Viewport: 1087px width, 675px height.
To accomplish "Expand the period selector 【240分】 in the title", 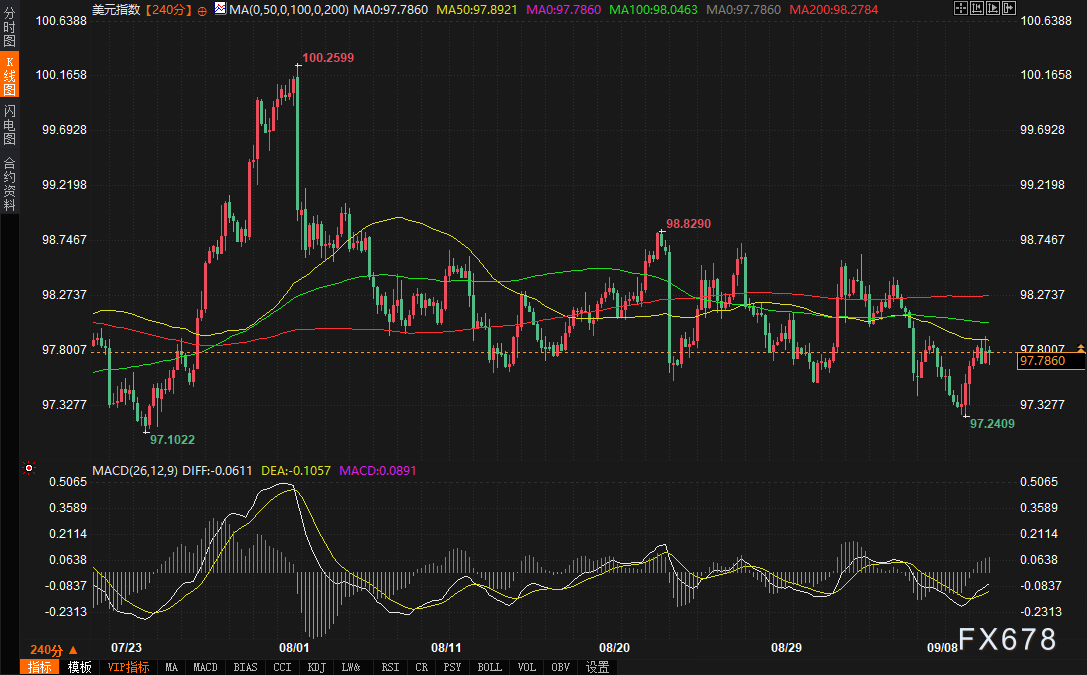I will coord(170,9).
